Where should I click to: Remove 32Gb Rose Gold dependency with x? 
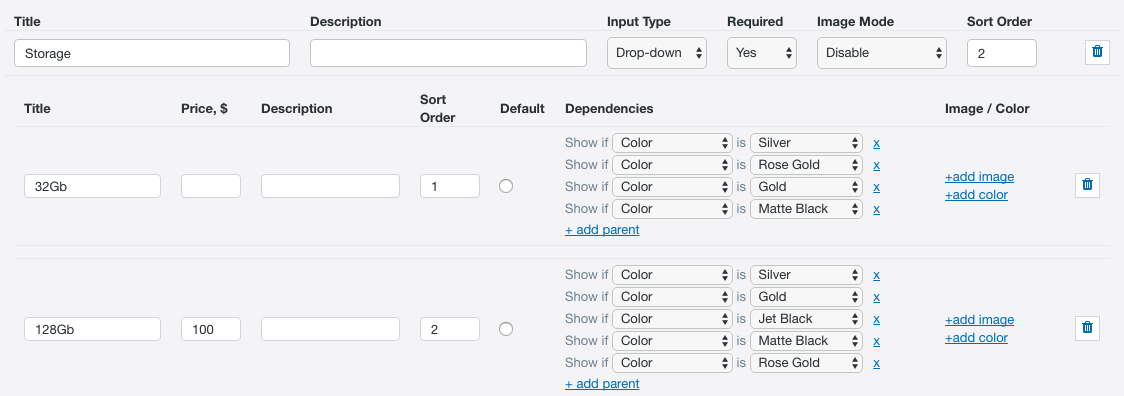point(876,166)
